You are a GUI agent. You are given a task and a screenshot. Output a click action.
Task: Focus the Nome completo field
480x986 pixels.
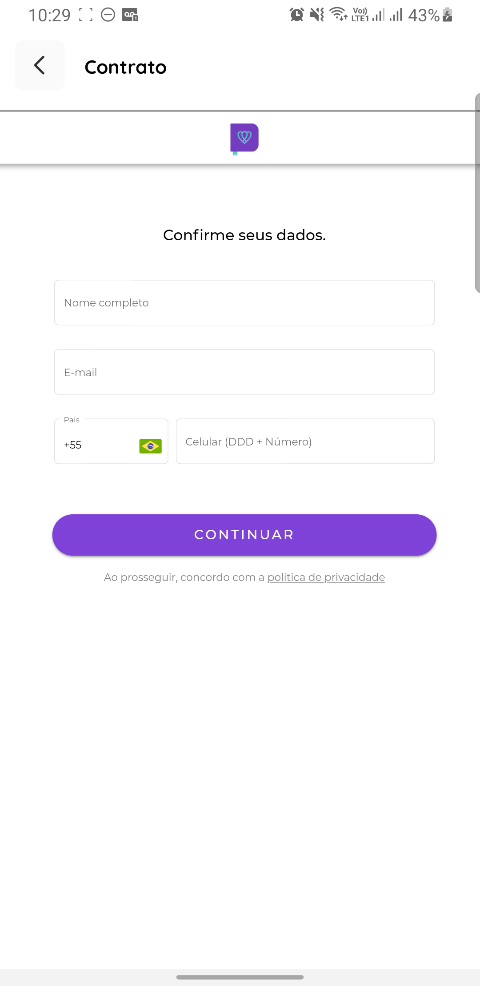(x=244, y=302)
